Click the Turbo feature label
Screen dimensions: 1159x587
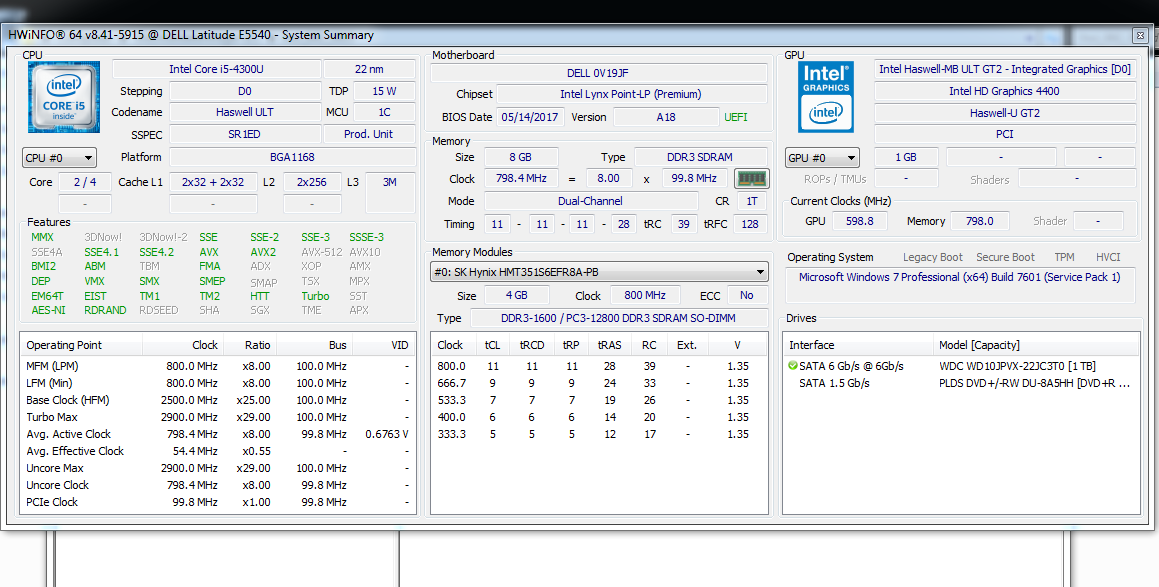point(315,296)
